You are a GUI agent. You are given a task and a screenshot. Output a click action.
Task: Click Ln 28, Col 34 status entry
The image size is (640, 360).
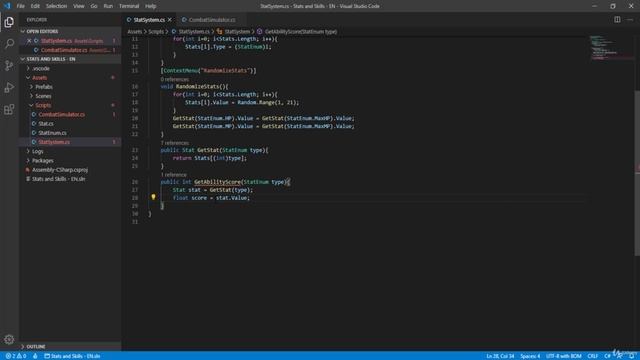coord(500,356)
